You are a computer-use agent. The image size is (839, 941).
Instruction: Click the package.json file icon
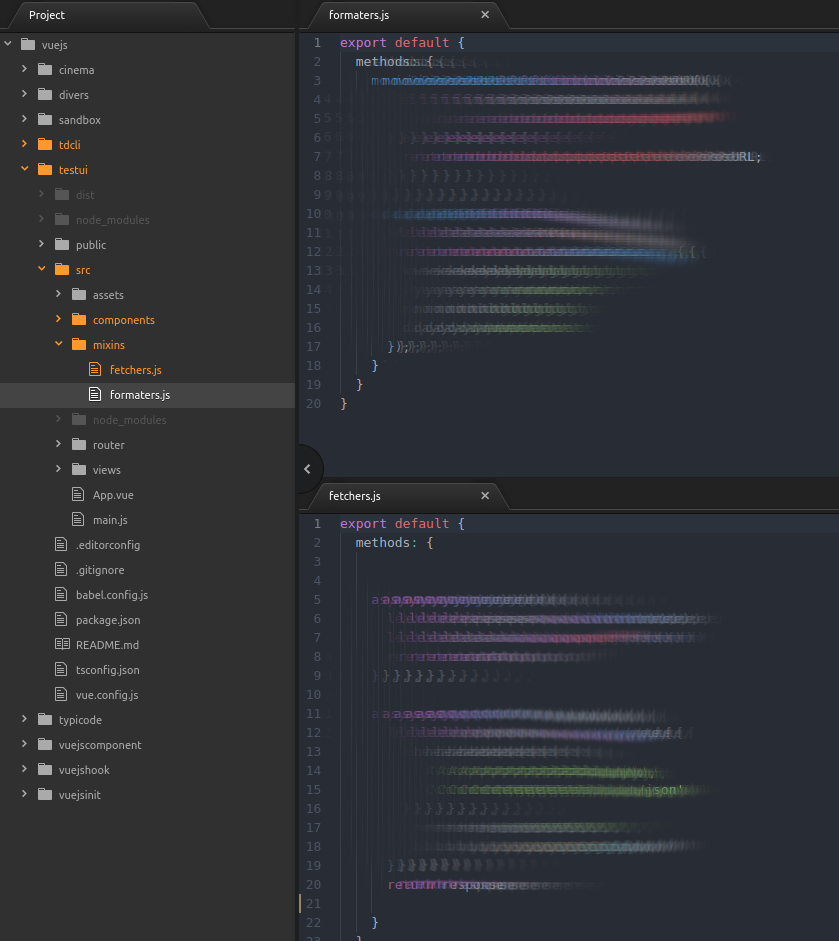click(62, 620)
